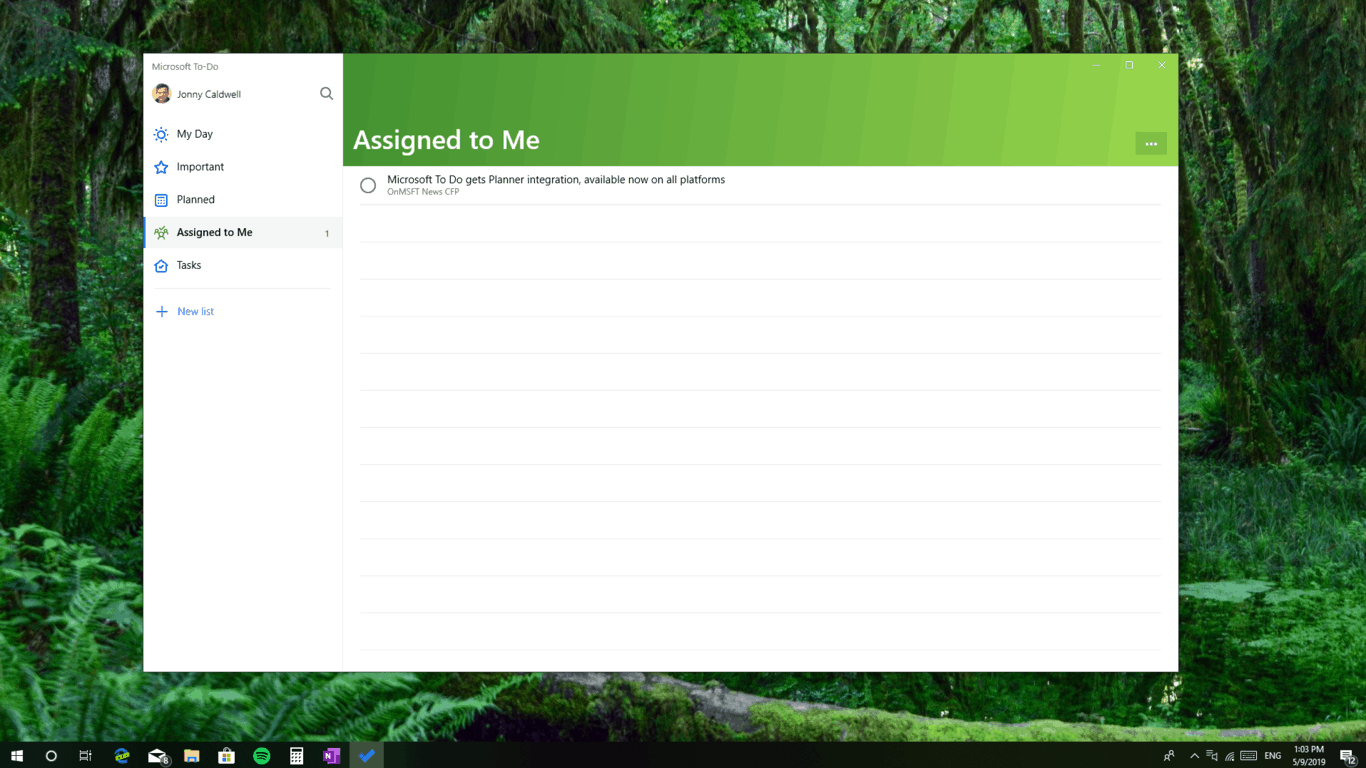Image resolution: width=1366 pixels, height=768 pixels.
Task: Expand hidden system tray icons
Action: [1194, 756]
